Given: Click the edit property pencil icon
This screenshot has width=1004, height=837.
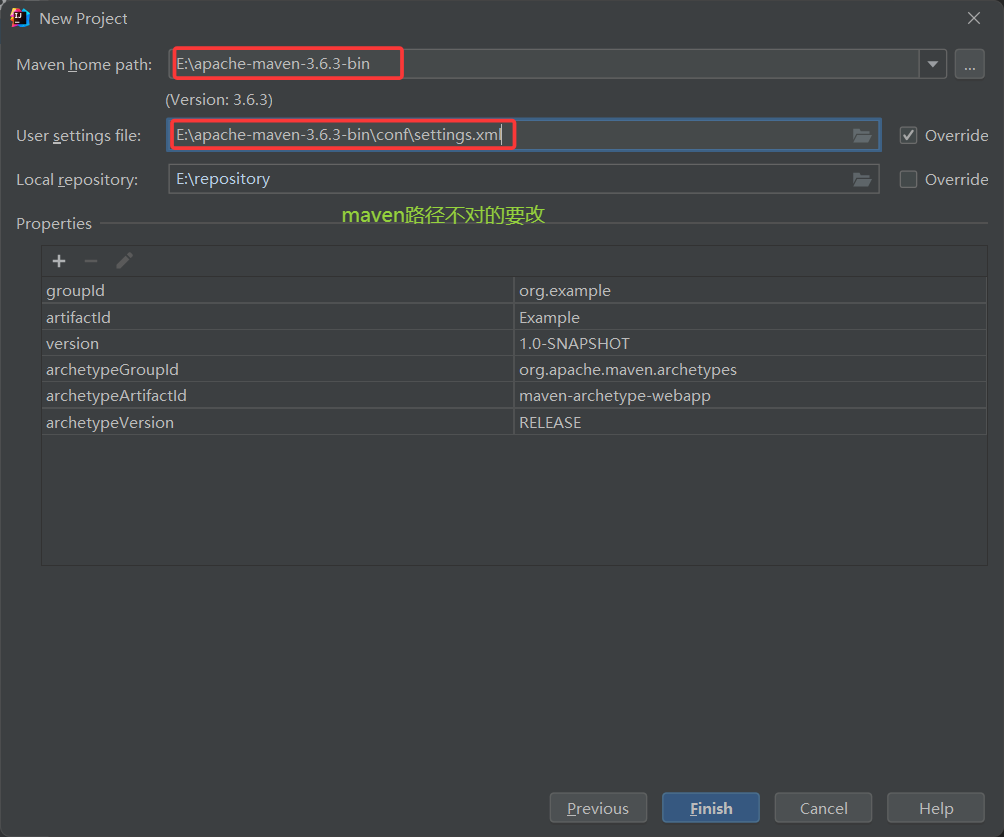Looking at the screenshot, I should 124,261.
